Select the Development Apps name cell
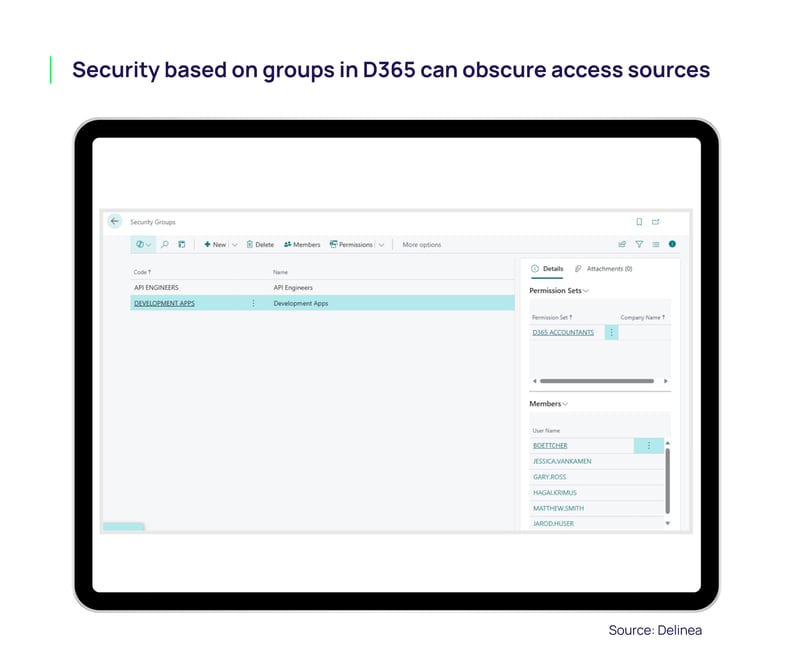800x668 pixels. click(301, 303)
